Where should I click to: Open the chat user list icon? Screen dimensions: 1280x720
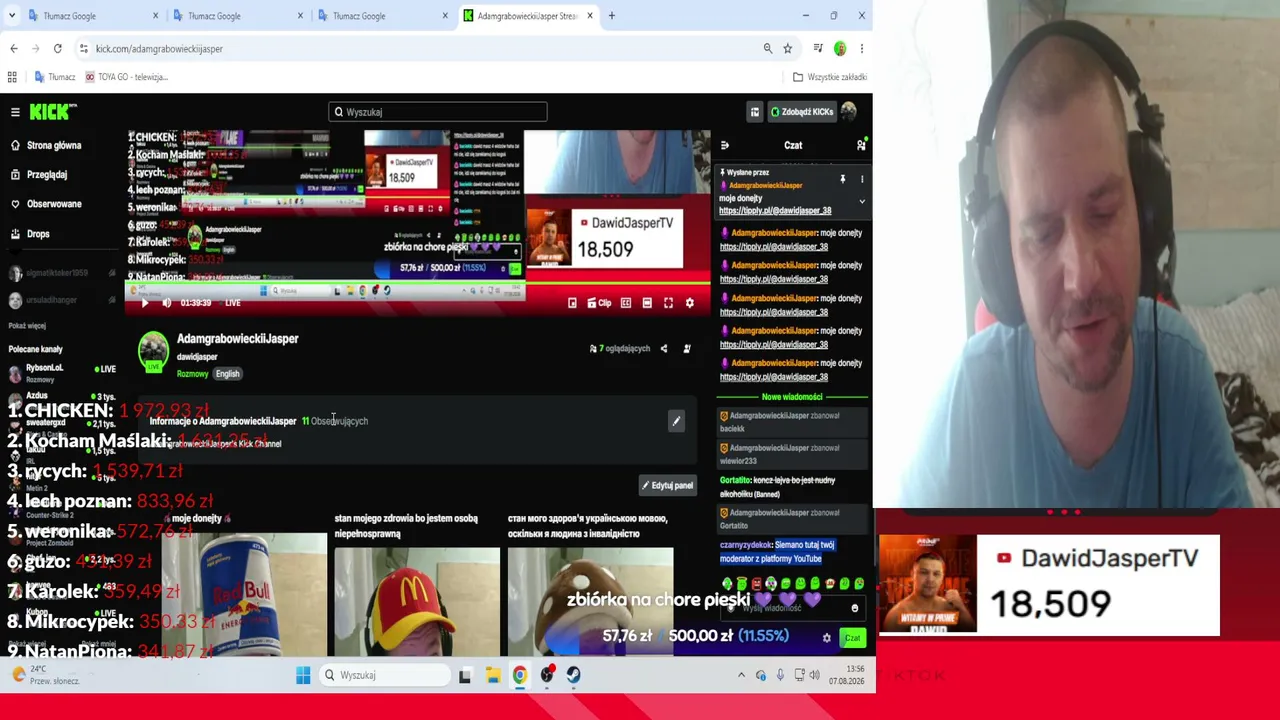pyautogui.click(x=861, y=145)
